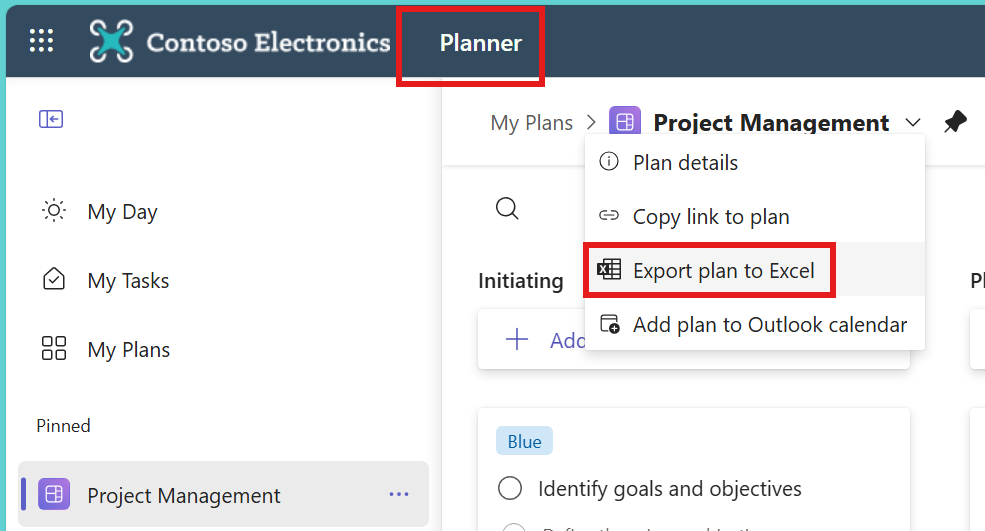Screen dimensions: 985x531
Task: Open My Plans in sidebar
Action: [128, 350]
